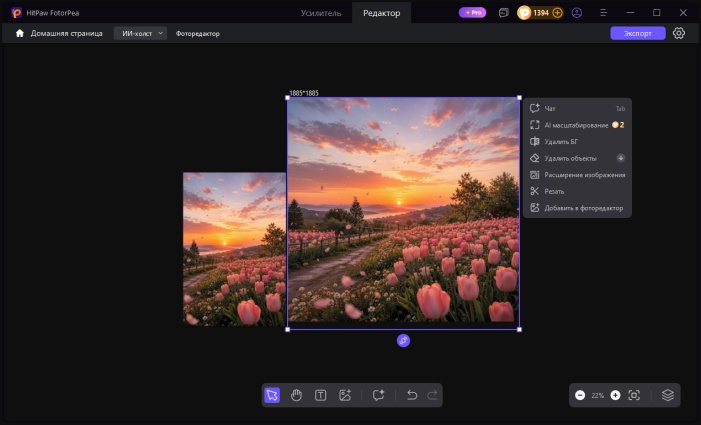Open the hamburger menu in title bar
This screenshot has width=701, height=425.
[603, 13]
